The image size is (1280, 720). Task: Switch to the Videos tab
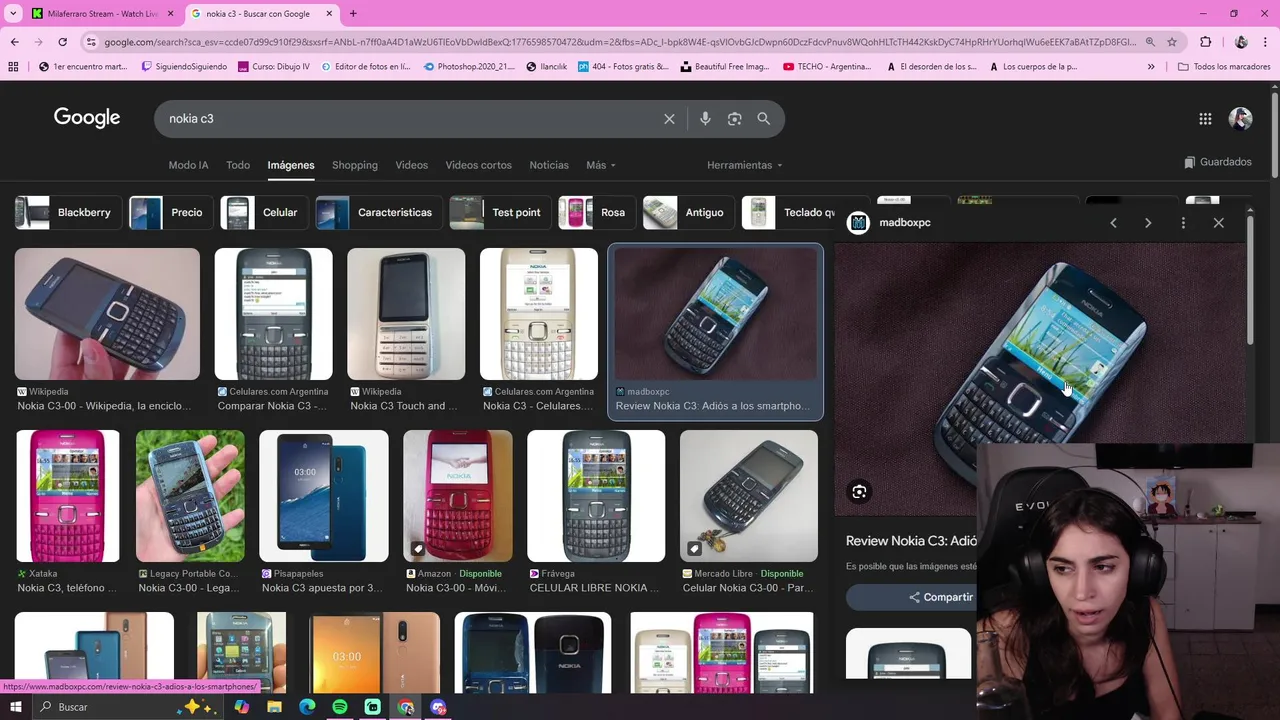pos(411,165)
